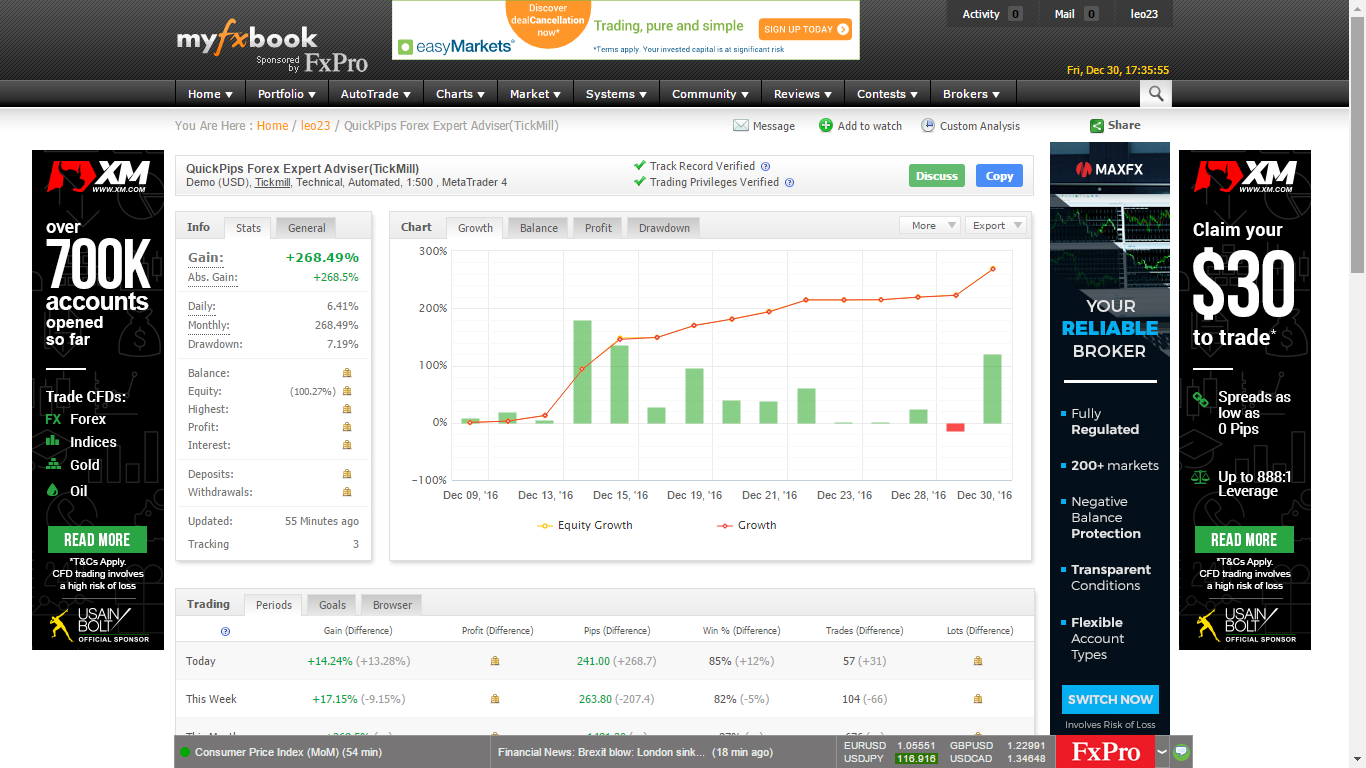Go to Home breadcrumb link
1366x768 pixels.
[272, 126]
